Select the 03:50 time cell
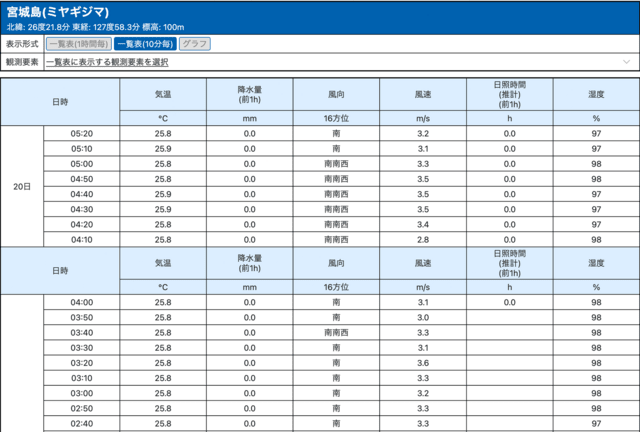 [x=82, y=317]
